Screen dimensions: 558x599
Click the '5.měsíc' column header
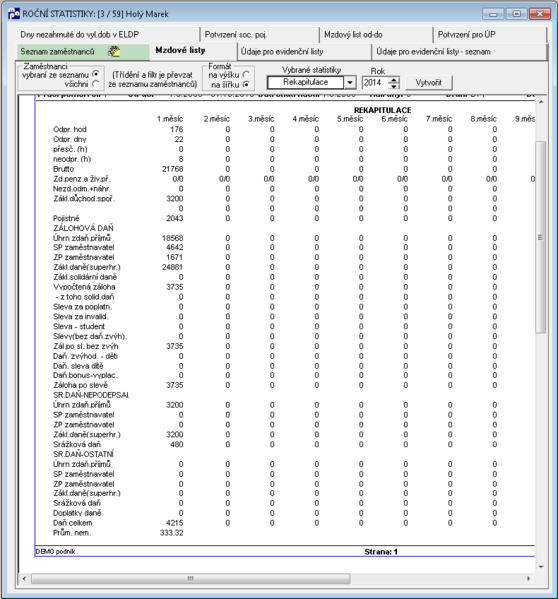(350, 119)
